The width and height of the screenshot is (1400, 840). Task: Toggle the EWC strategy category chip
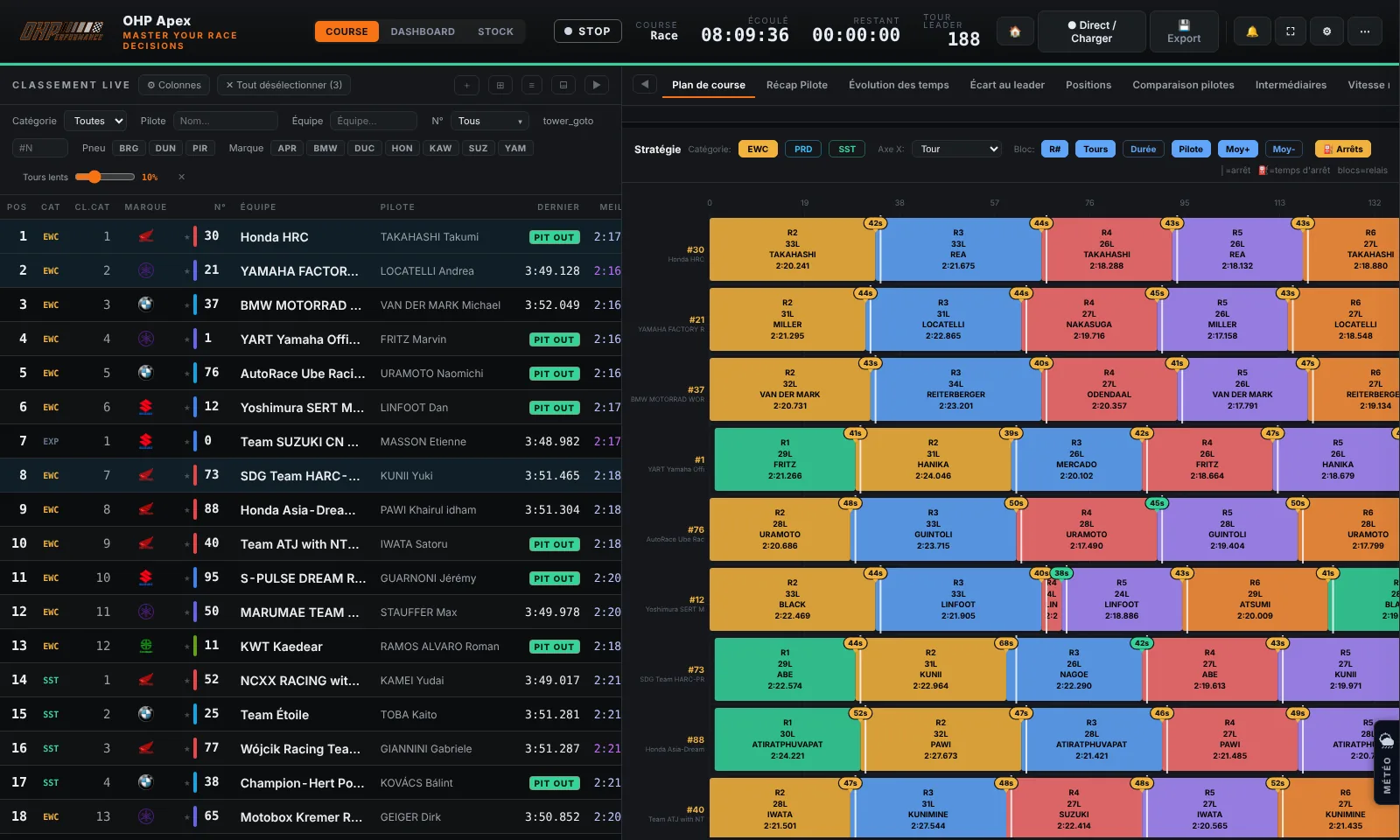point(758,149)
